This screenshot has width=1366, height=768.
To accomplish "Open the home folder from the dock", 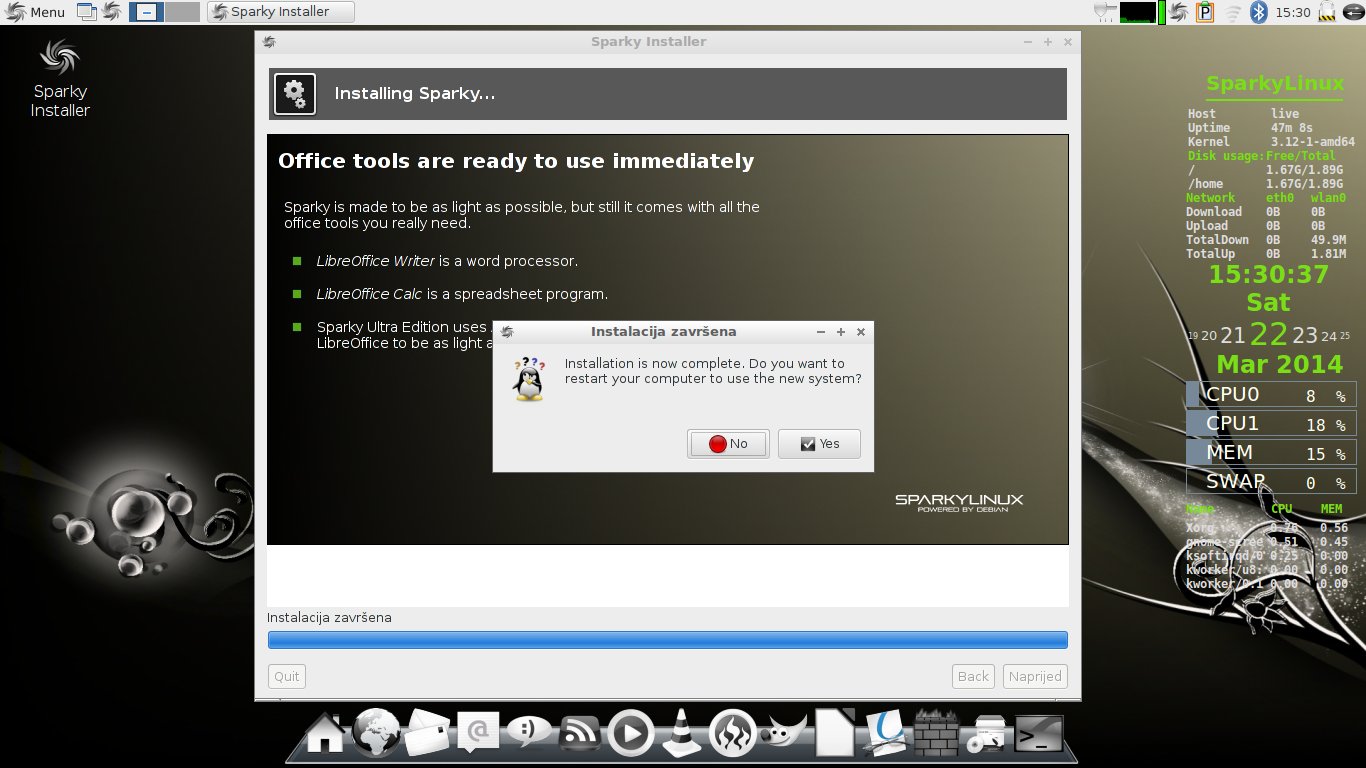I will (x=326, y=734).
